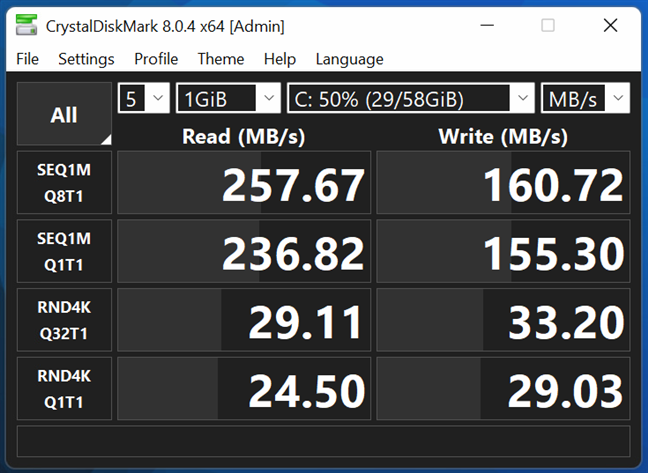Click the SEQ1M Q8T1 write result 160.72
This screenshot has width=648, height=473.
click(x=503, y=182)
